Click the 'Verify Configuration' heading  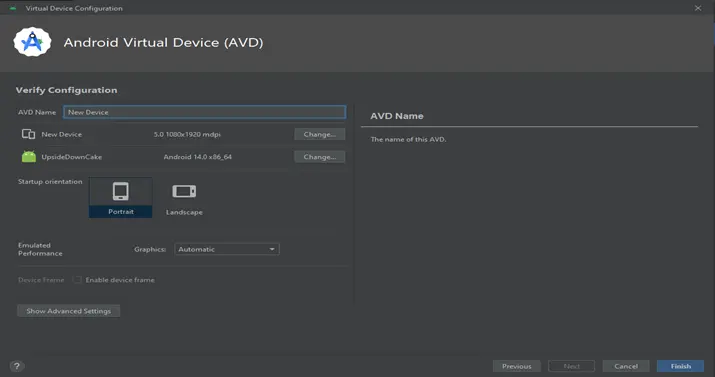point(67,90)
